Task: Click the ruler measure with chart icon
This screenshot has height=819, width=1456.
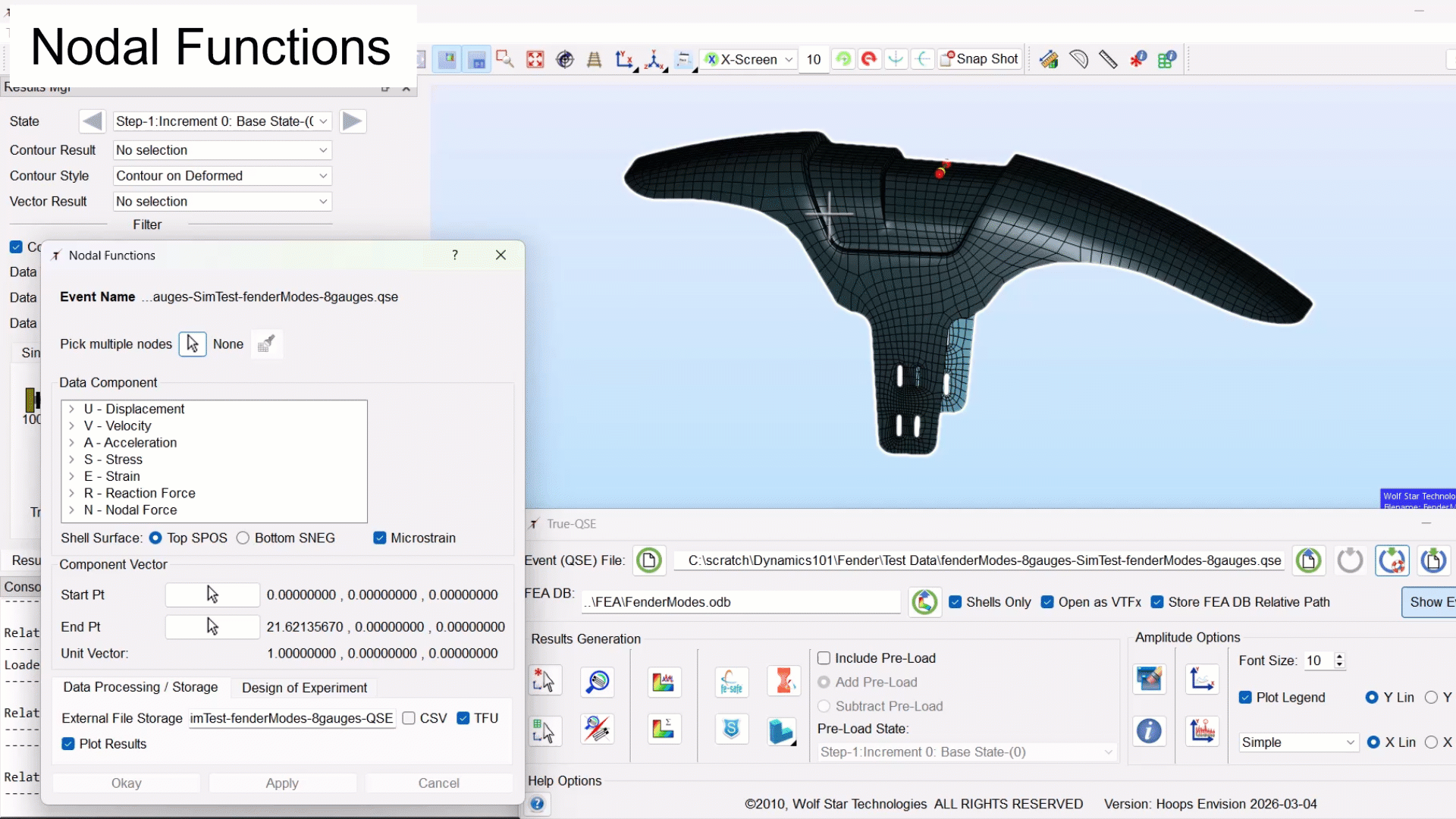Action: [1049, 59]
